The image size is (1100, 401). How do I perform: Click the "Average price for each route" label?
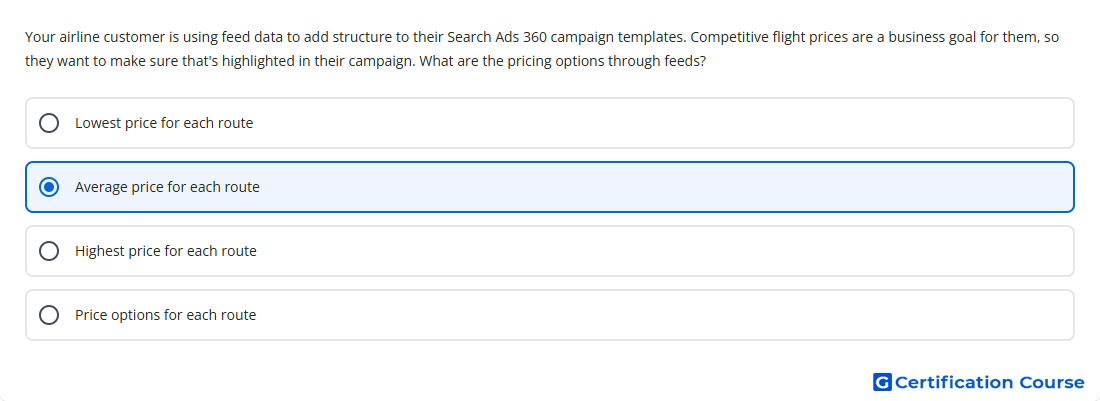click(167, 187)
